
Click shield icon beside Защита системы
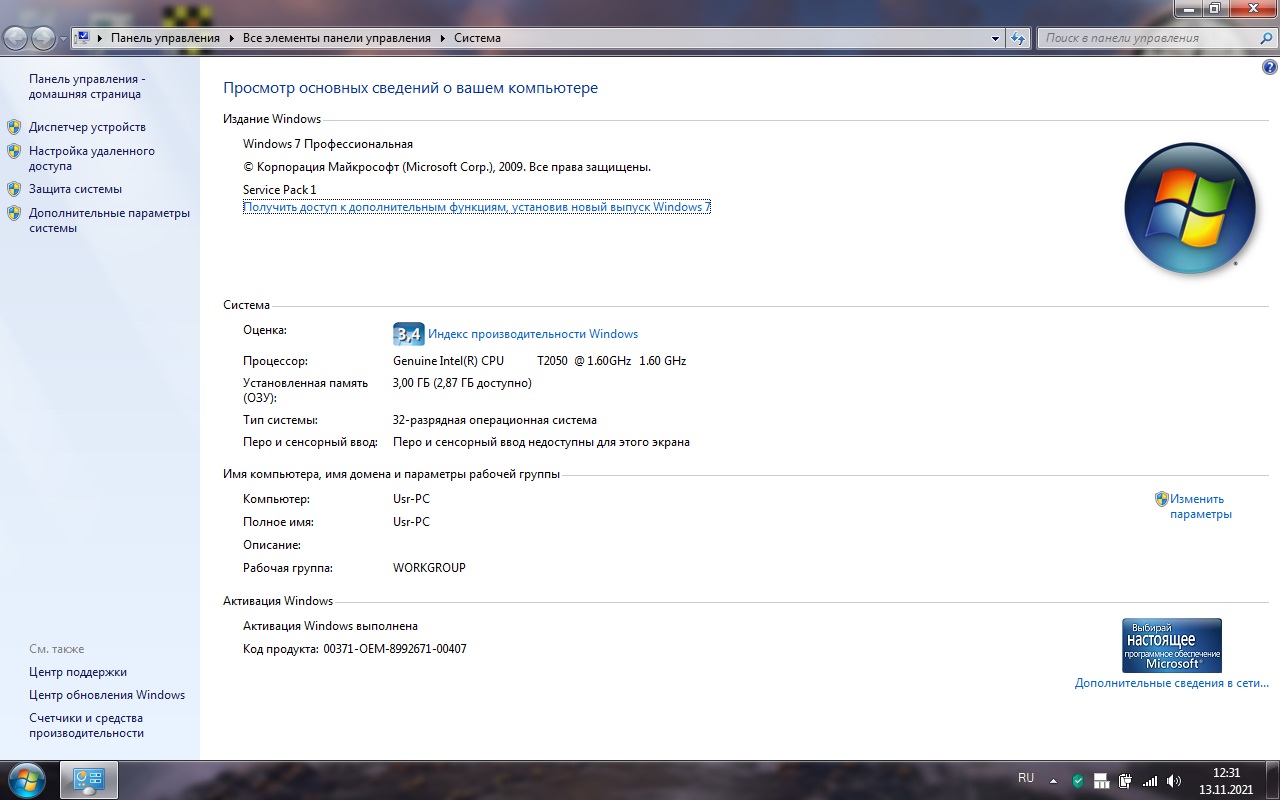[x=14, y=189]
